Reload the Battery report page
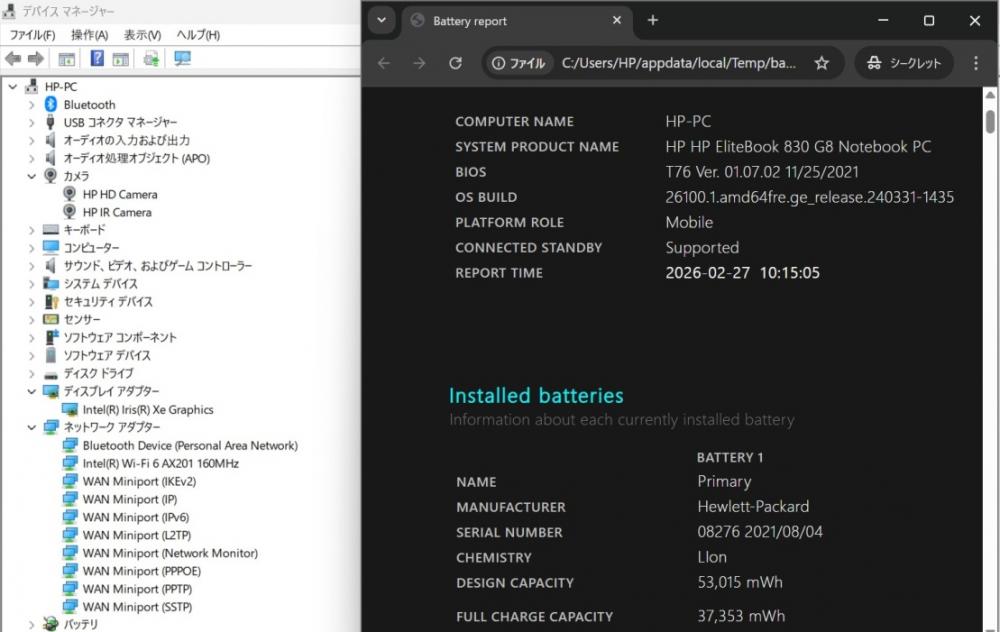The height and width of the screenshot is (632, 1000). (455, 63)
